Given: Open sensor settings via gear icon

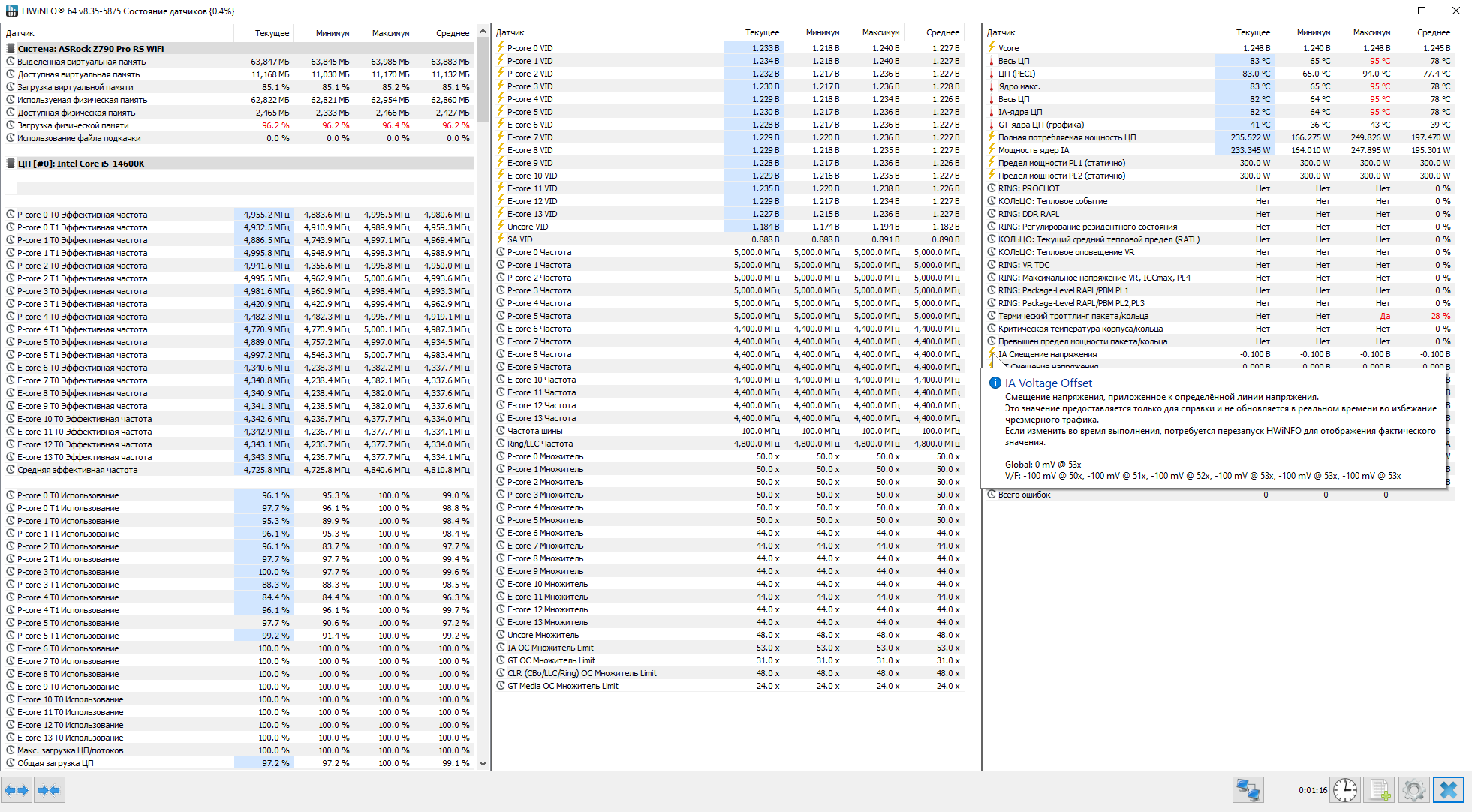Looking at the screenshot, I should tap(1413, 790).
